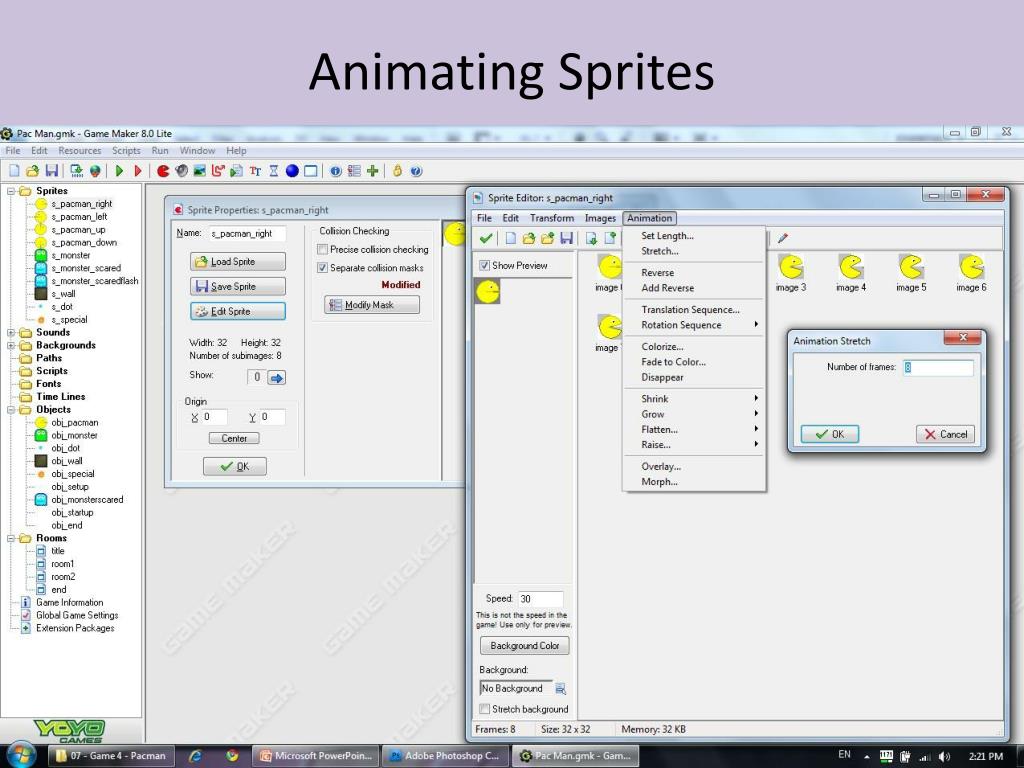Save the game using the main toolbar floppy icon
This screenshot has width=1024, height=768.
click(x=52, y=171)
